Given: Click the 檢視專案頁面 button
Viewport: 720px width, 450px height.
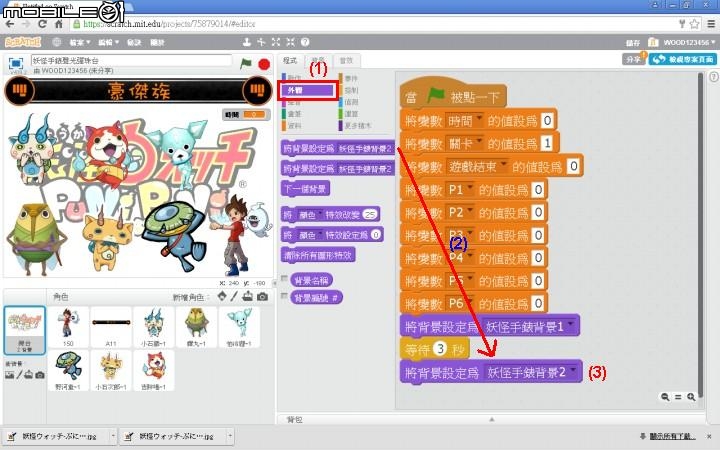Looking at the screenshot, I should click(683, 59).
